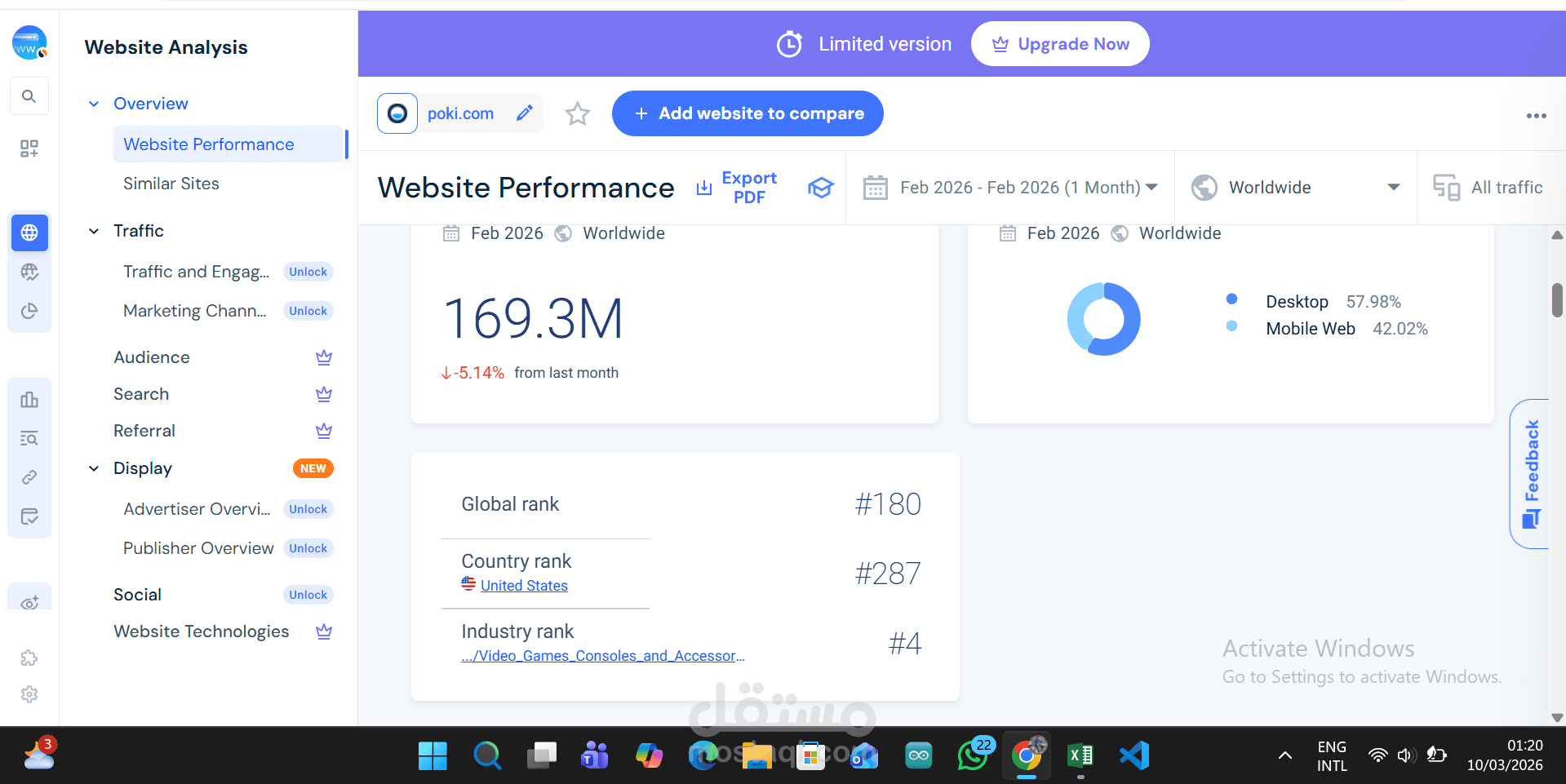Click the page vertical scrollbar thumb
Viewport: 1566px width, 784px height.
click(x=1557, y=299)
